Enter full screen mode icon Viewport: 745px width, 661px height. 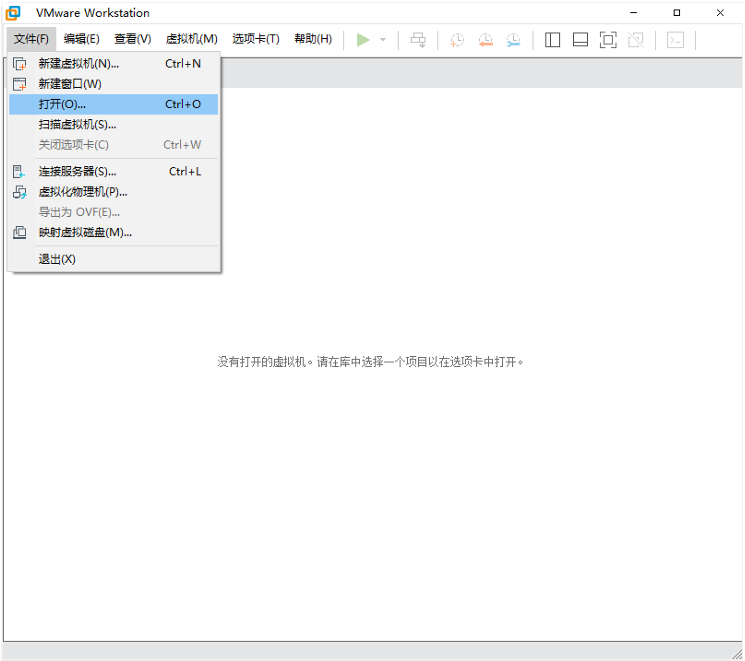tap(608, 40)
